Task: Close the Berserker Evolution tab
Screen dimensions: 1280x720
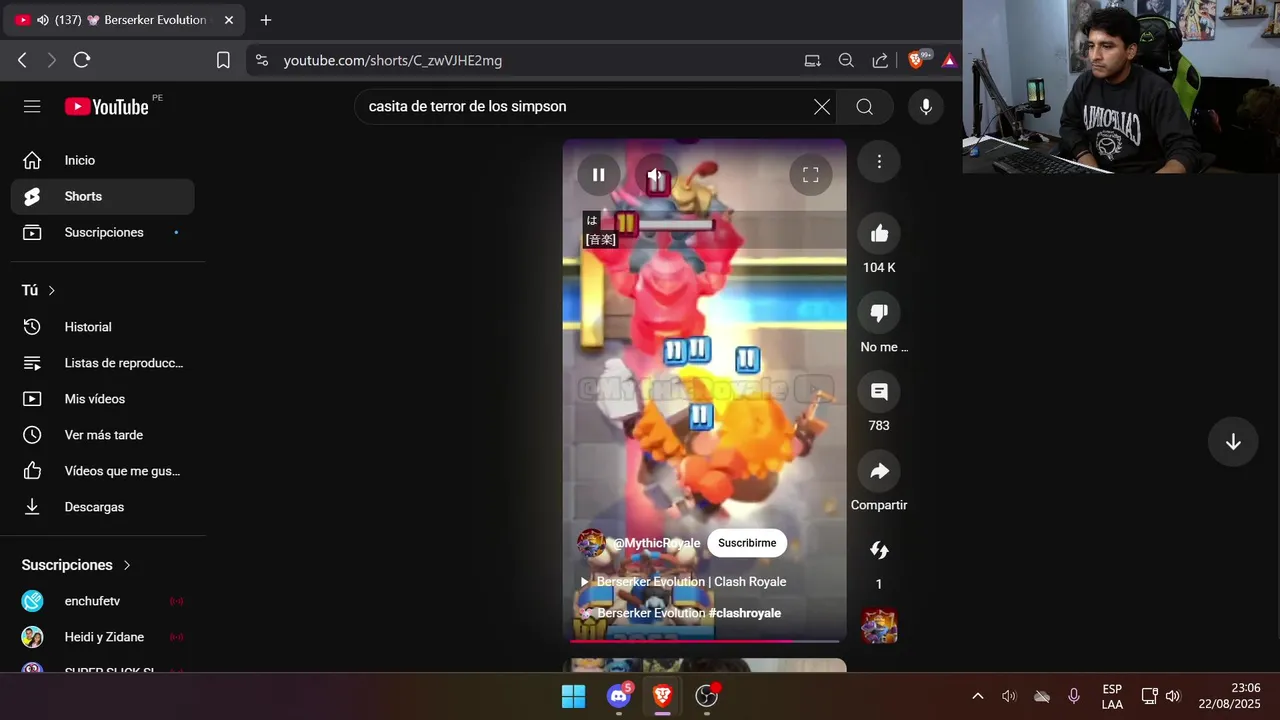Action: [228, 20]
